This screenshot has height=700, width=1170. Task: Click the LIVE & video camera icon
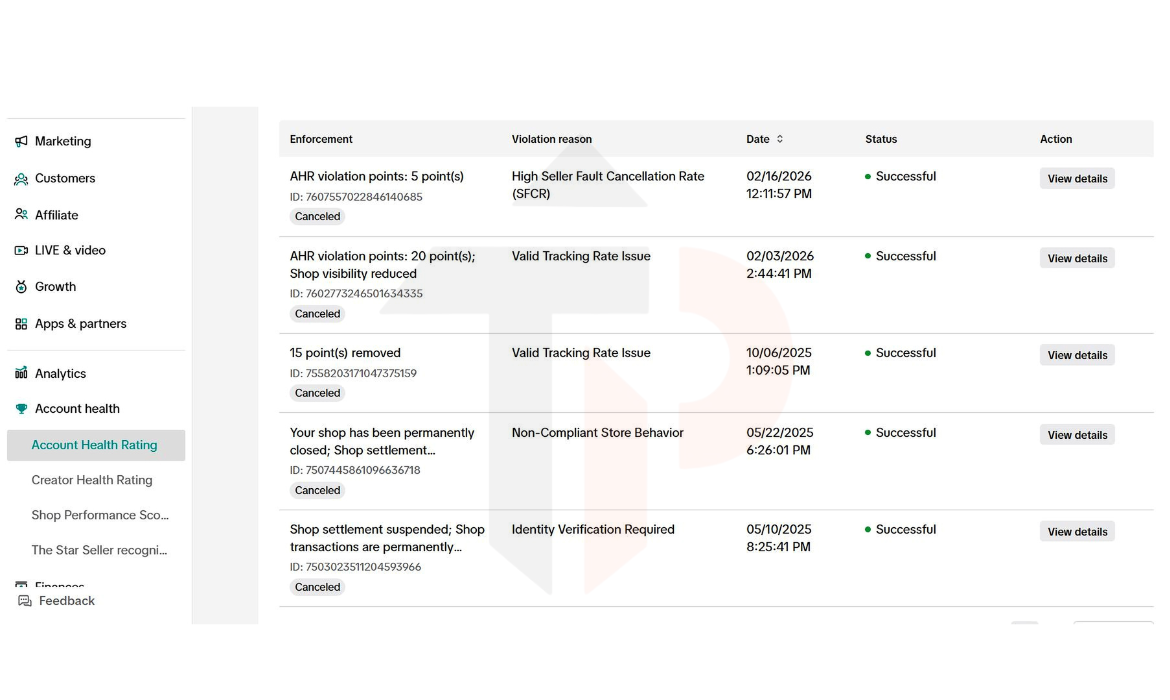21,251
